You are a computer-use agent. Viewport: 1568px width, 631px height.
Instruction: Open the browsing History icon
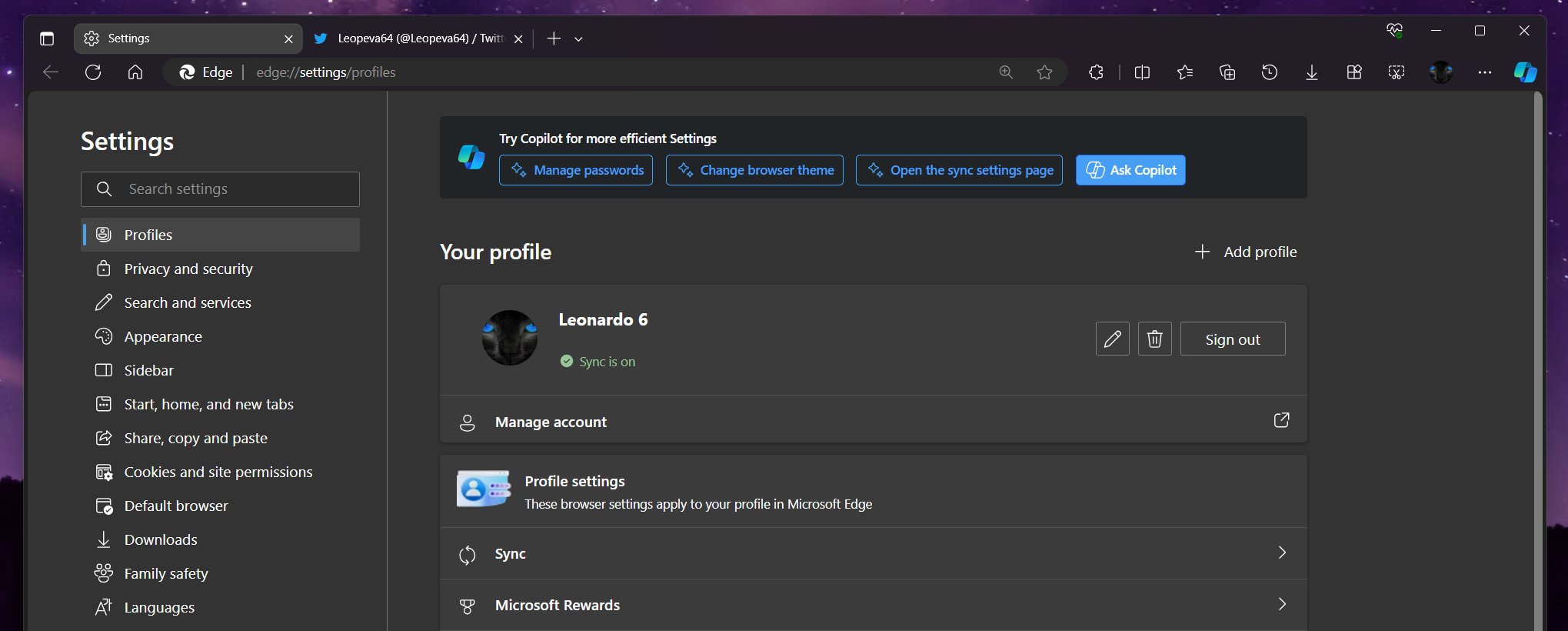coord(1269,72)
